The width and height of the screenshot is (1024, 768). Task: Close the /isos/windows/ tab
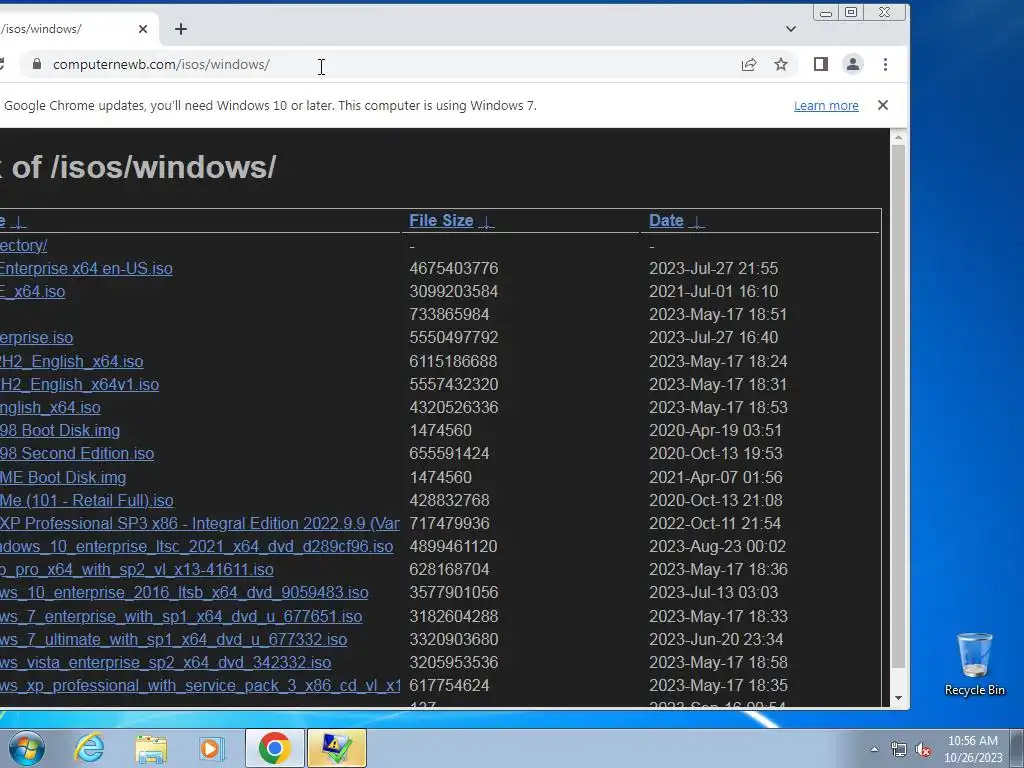(x=143, y=29)
